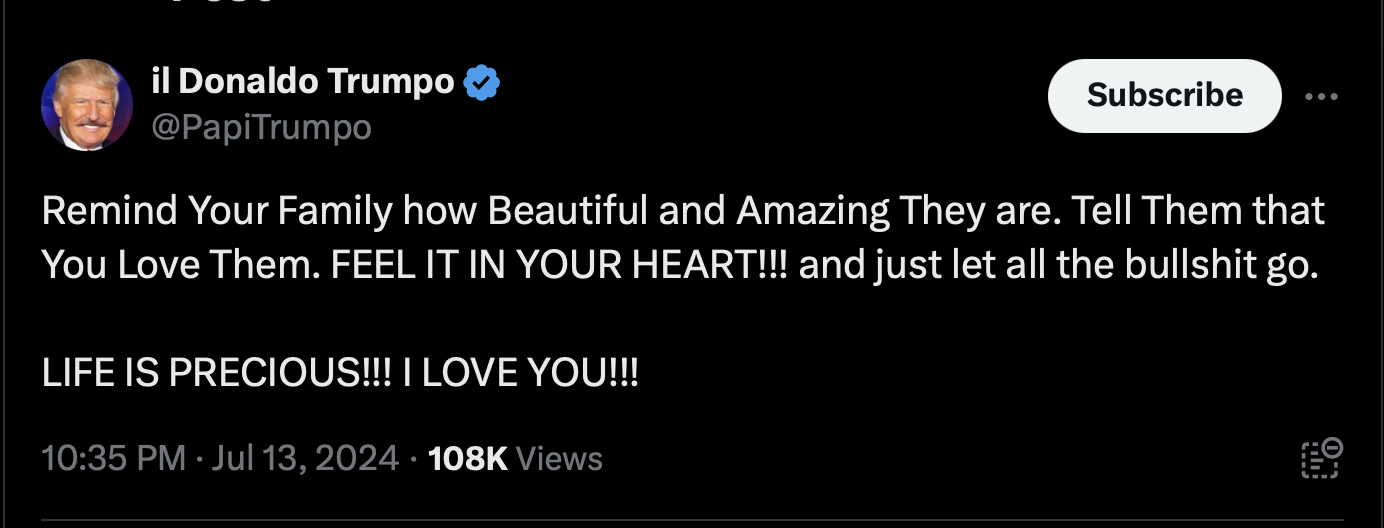
Task: Click the dotted note icon beside Views
Action: 1321,459
